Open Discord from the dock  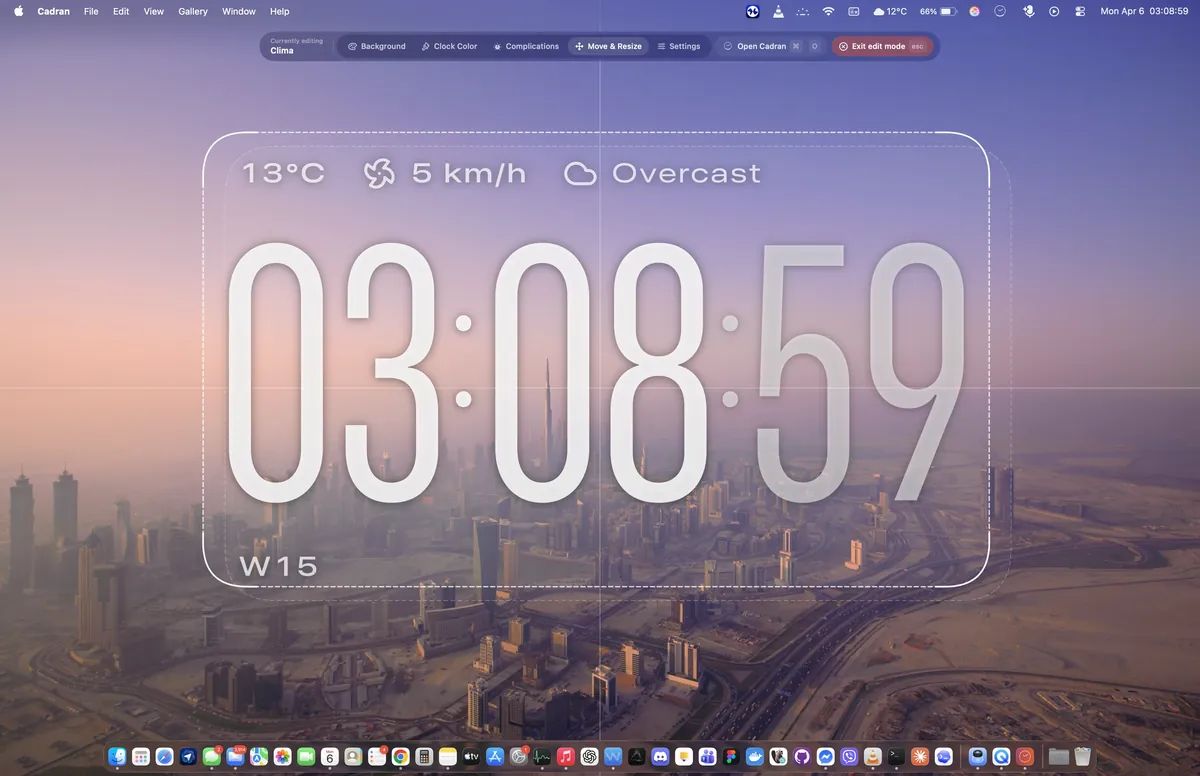click(x=660, y=757)
